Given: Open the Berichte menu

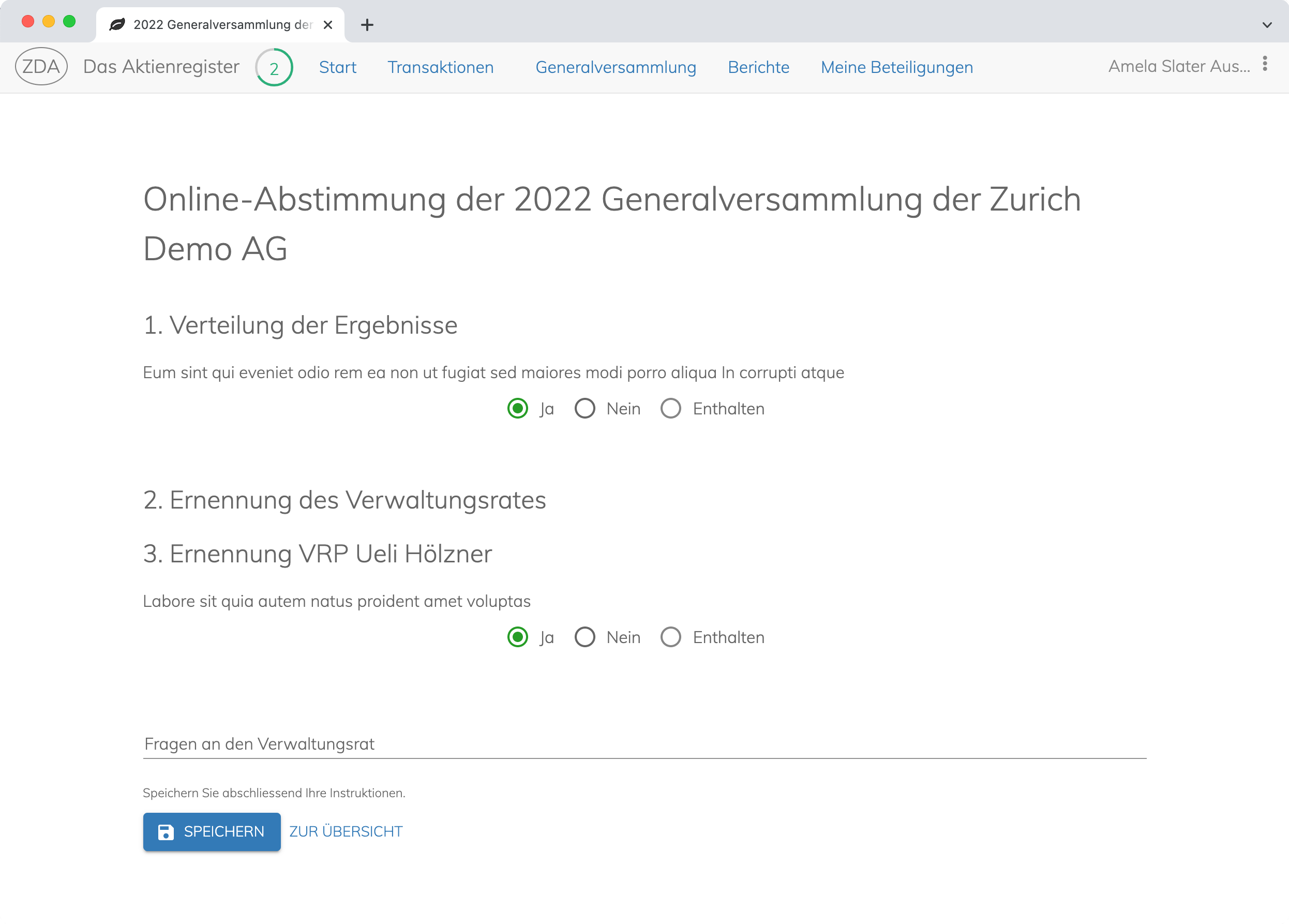Looking at the screenshot, I should [x=758, y=67].
